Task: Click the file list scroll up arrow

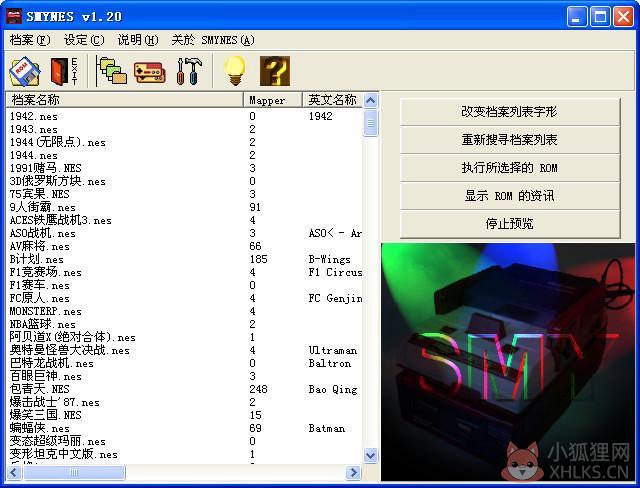Action: (x=371, y=100)
